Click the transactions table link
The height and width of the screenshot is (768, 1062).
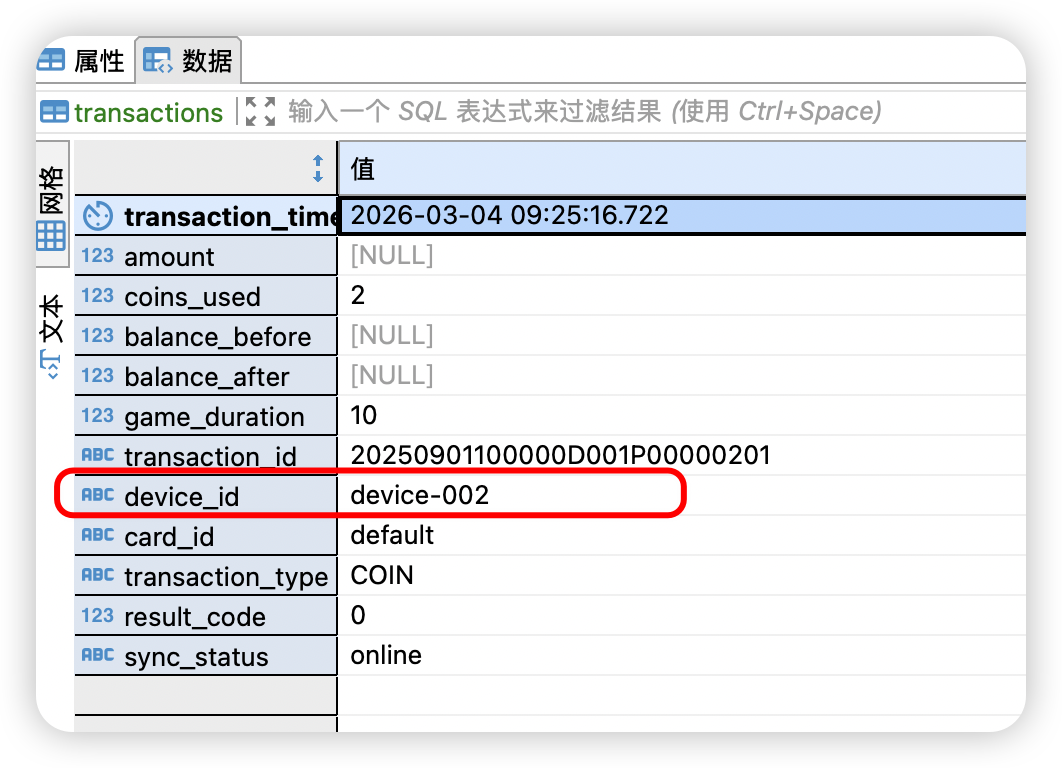click(x=132, y=112)
